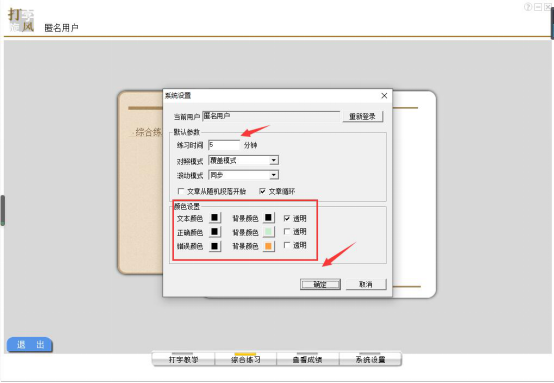
Task: Change light green 背景颜色 swatch
Action: pyautogui.click(x=269, y=232)
